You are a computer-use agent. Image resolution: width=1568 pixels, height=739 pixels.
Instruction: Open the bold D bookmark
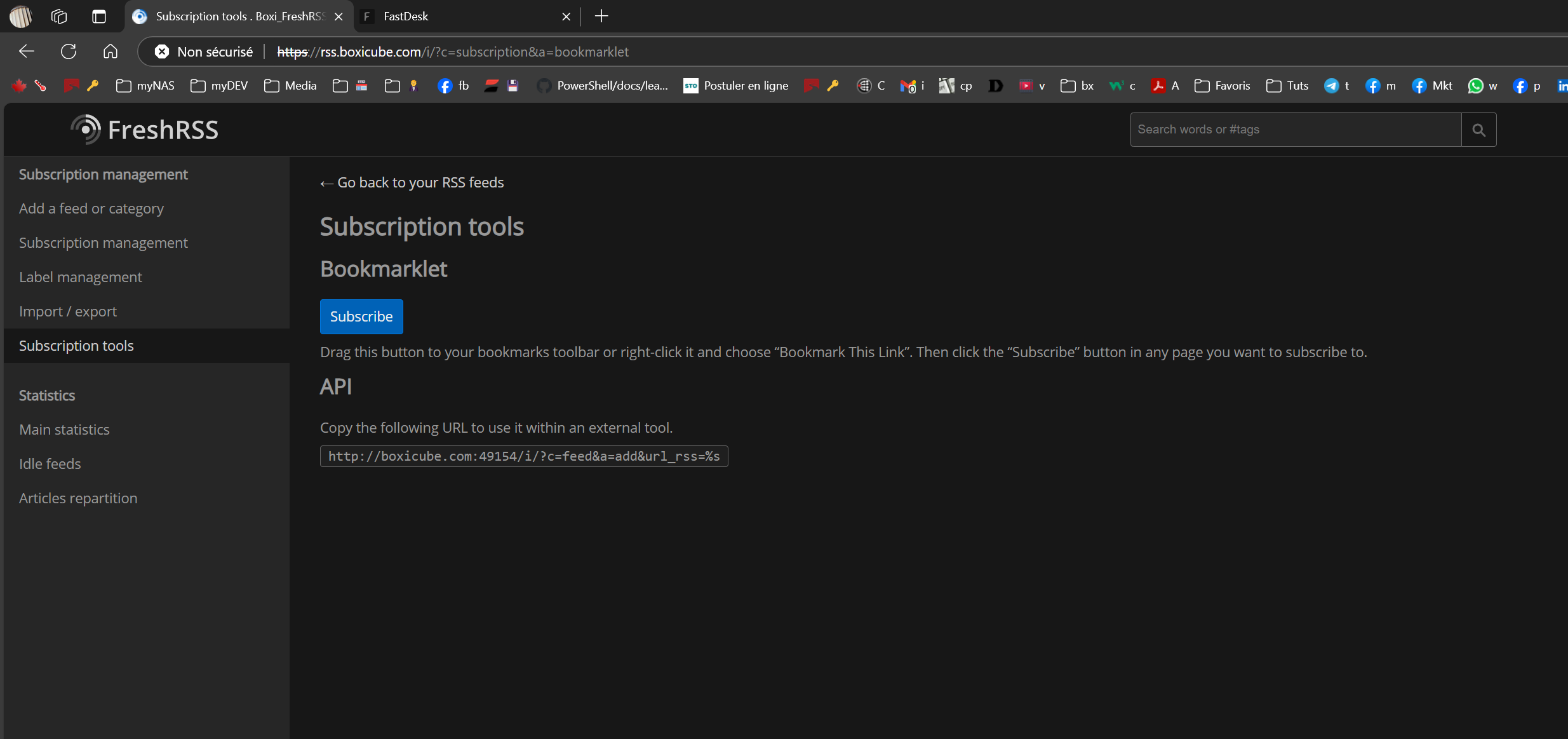click(995, 86)
